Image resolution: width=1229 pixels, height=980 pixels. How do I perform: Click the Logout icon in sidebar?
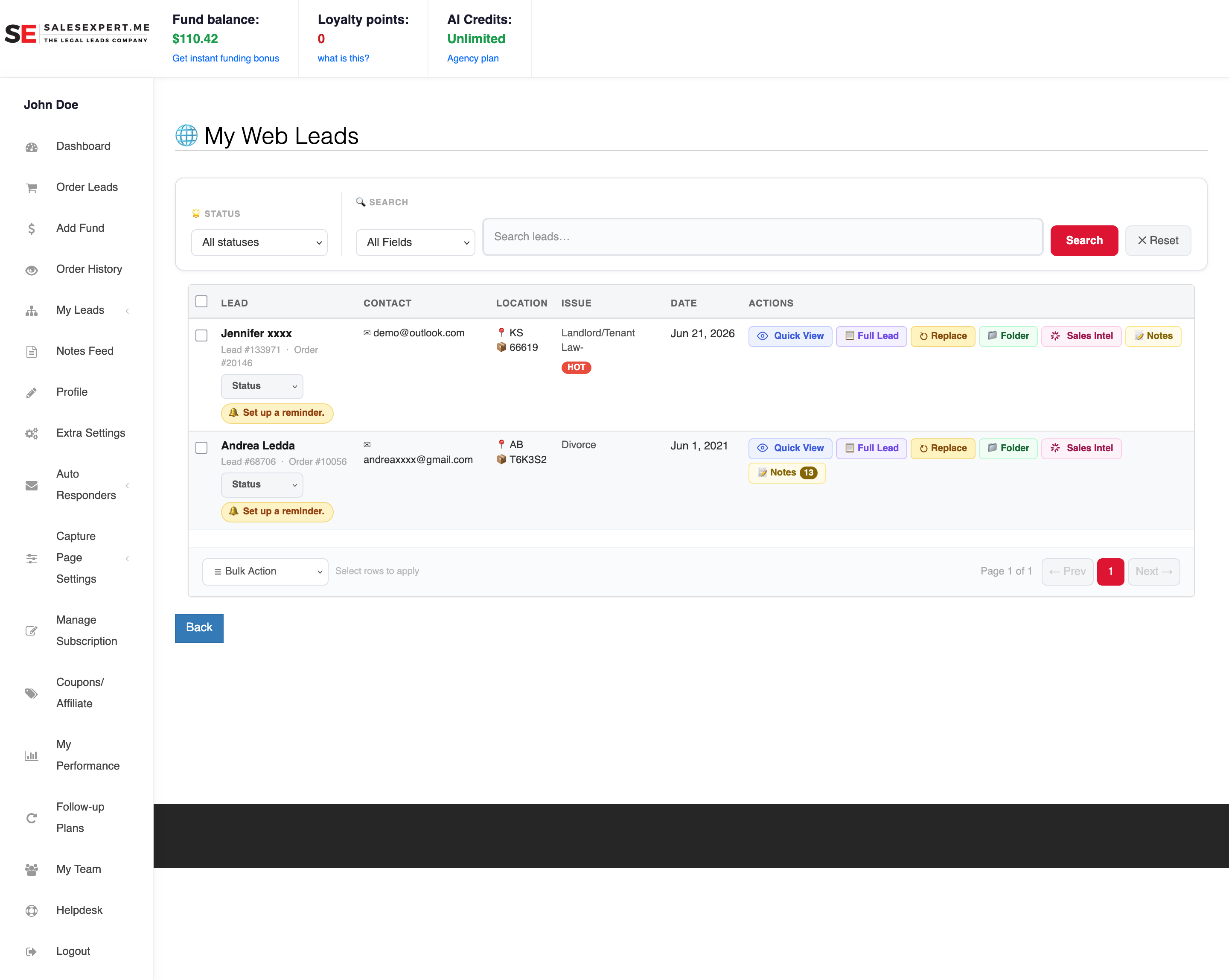click(x=31, y=952)
